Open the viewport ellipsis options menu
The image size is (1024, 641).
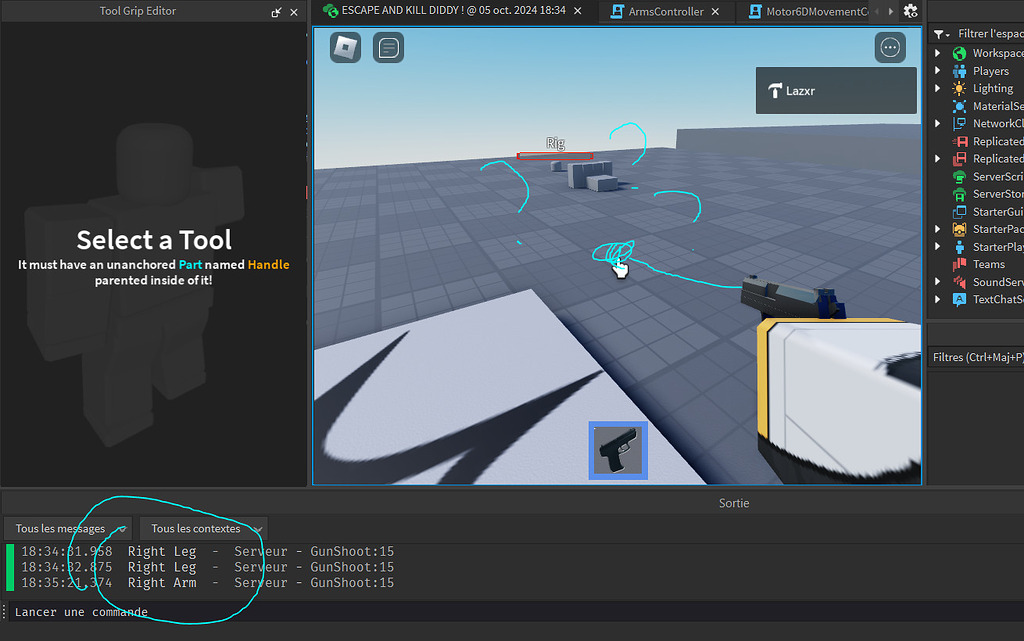889,47
